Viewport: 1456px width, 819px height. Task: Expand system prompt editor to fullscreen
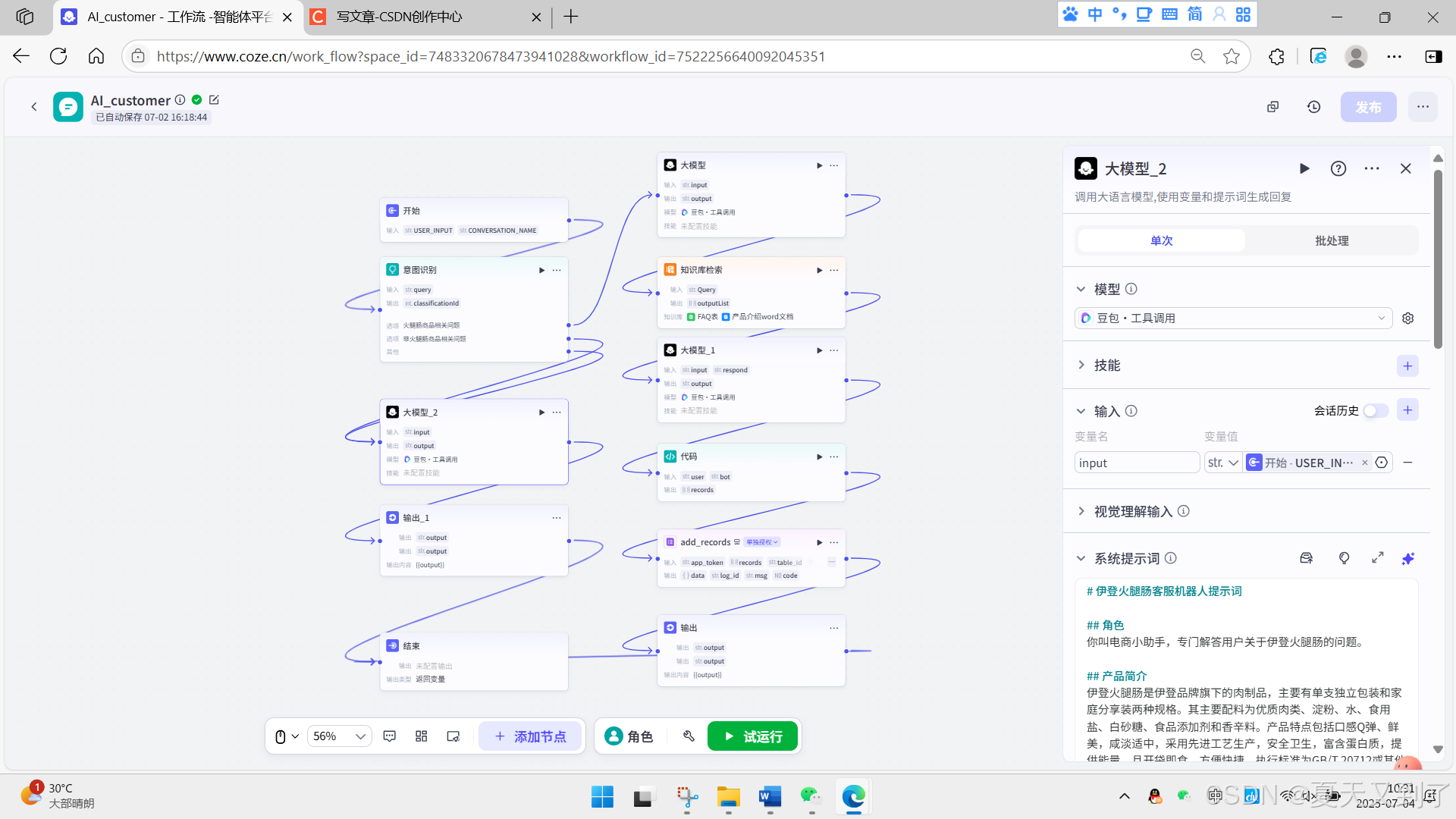pyautogui.click(x=1378, y=558)
